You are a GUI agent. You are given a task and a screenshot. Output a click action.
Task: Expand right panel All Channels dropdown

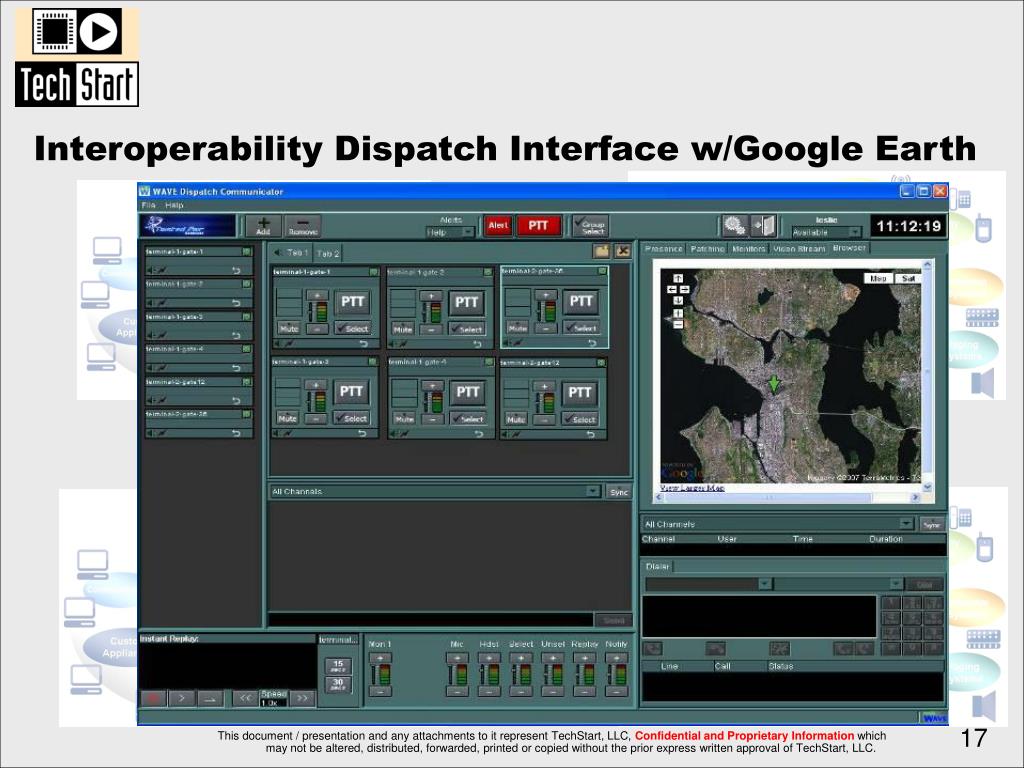[x=778, y=524]
